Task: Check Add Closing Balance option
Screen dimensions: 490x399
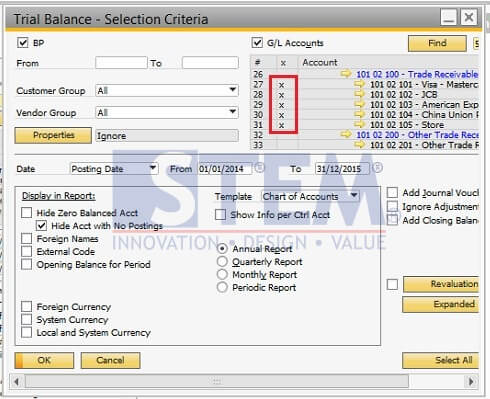Action: tap(392, 220)
